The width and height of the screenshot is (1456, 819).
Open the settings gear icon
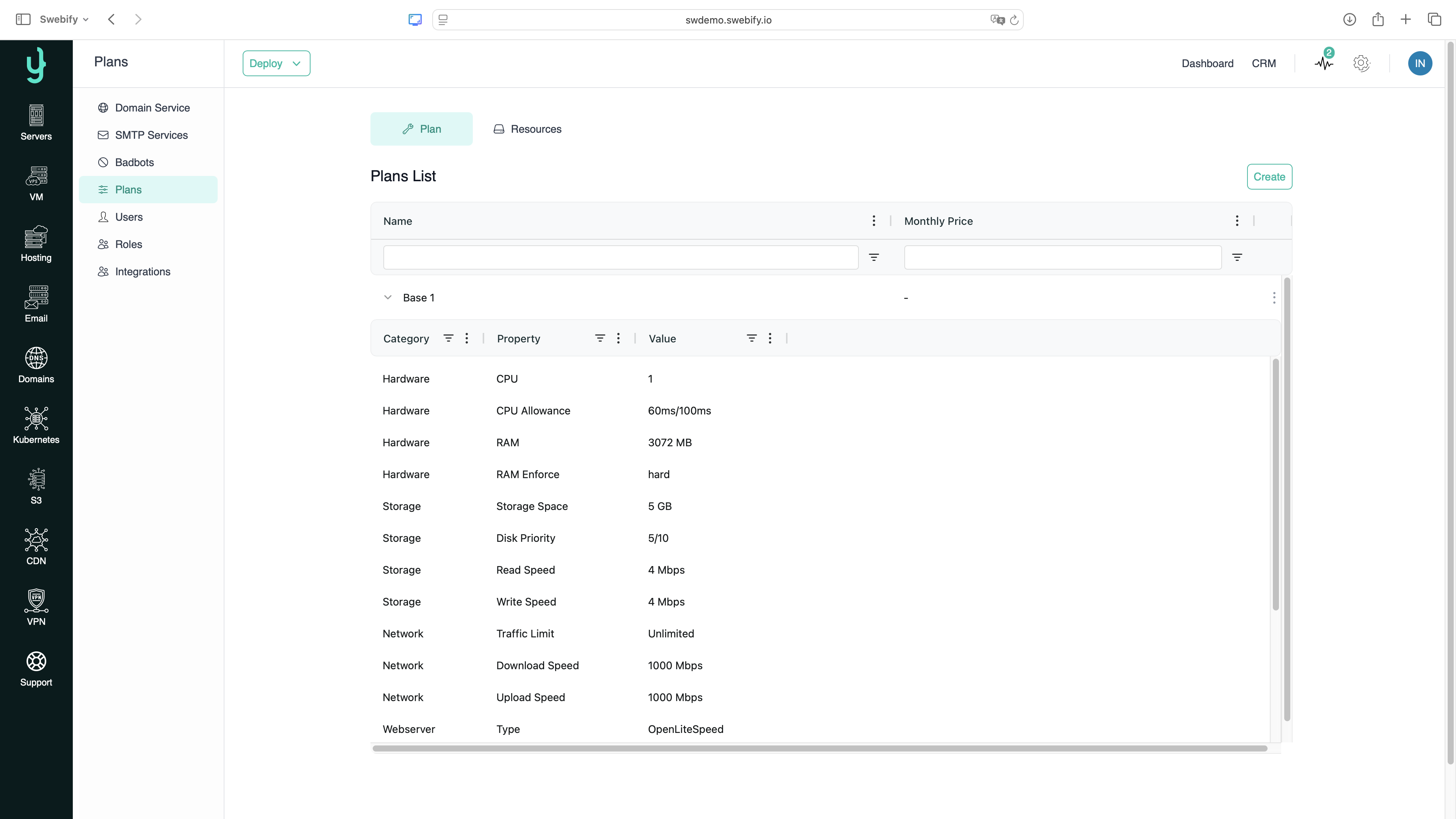click(x=1361, y=63)
